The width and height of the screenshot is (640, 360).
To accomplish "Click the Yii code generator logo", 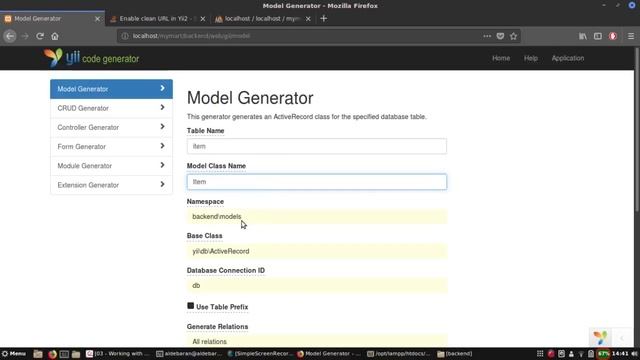I will [x=91, y=58].
